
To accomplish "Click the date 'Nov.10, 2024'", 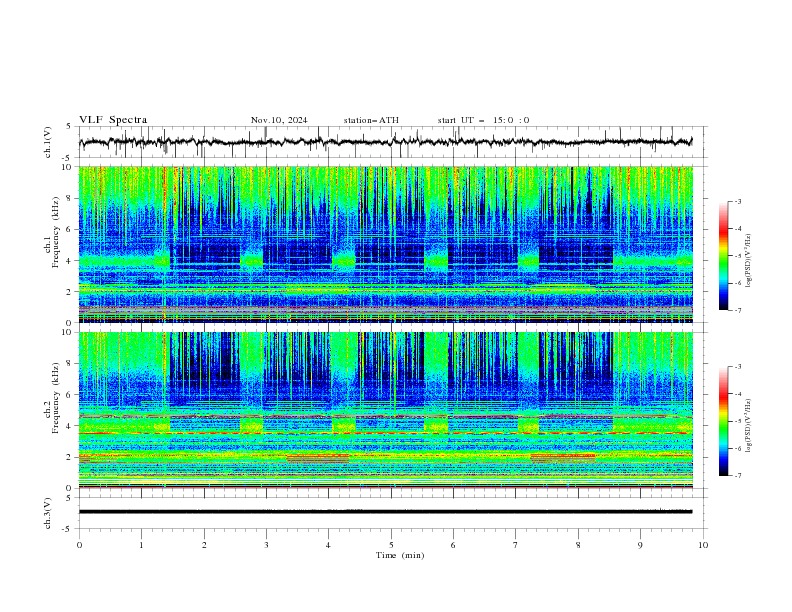I will click(x=279, y=120).
